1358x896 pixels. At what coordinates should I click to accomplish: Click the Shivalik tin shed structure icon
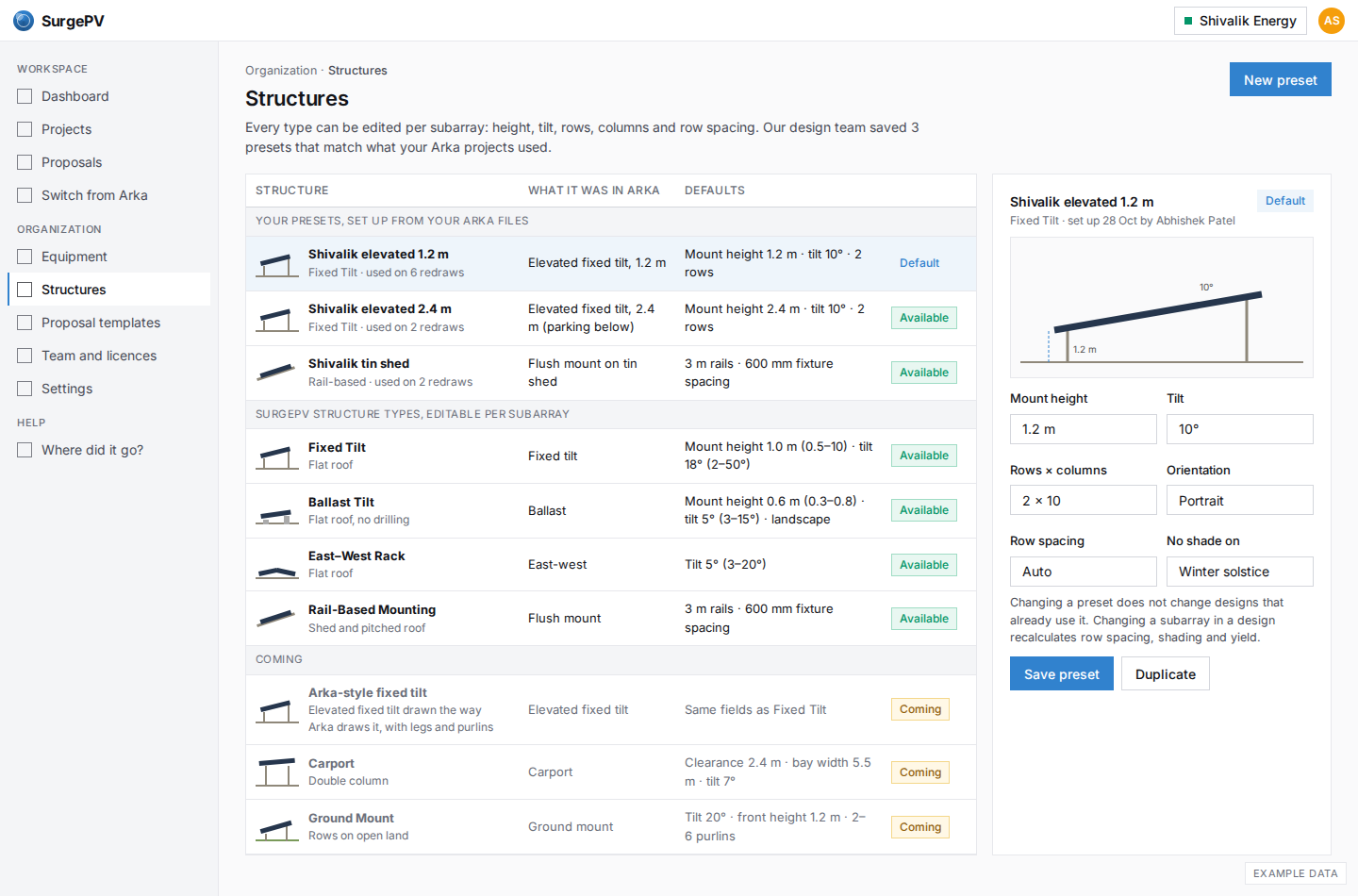click(277, 373)
